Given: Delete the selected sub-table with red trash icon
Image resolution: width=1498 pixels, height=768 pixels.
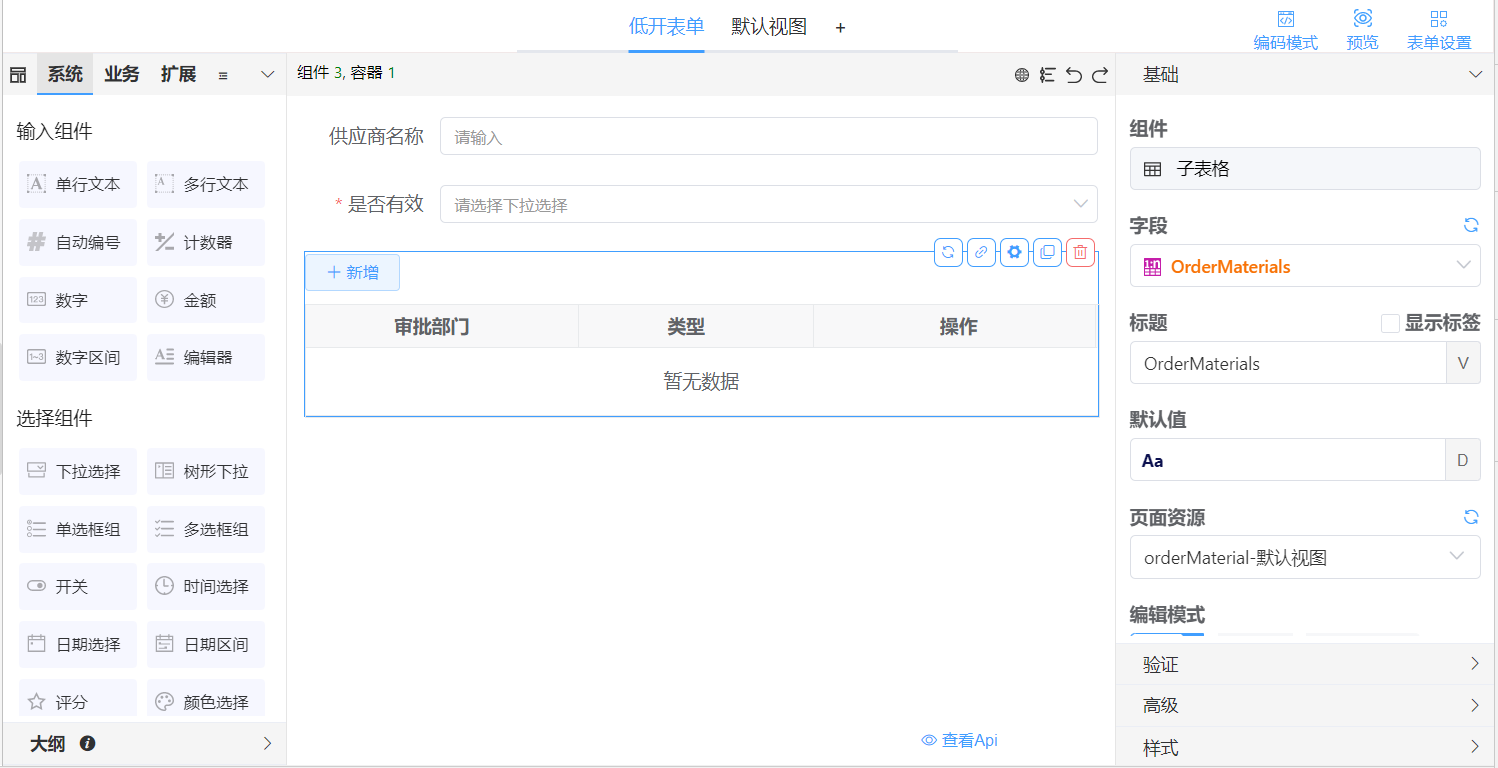Looking at the screenshot, I should 1080,253.
